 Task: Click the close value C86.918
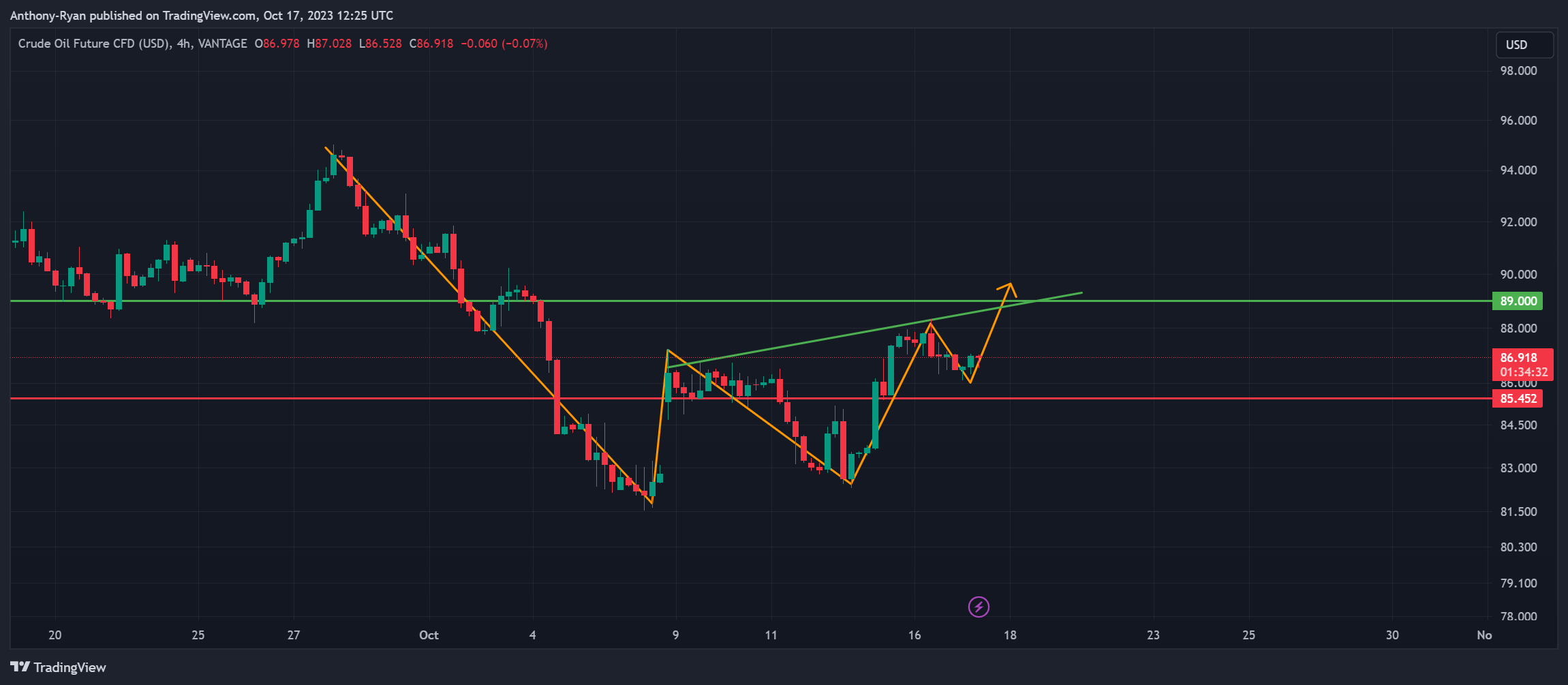pos(431,44)
